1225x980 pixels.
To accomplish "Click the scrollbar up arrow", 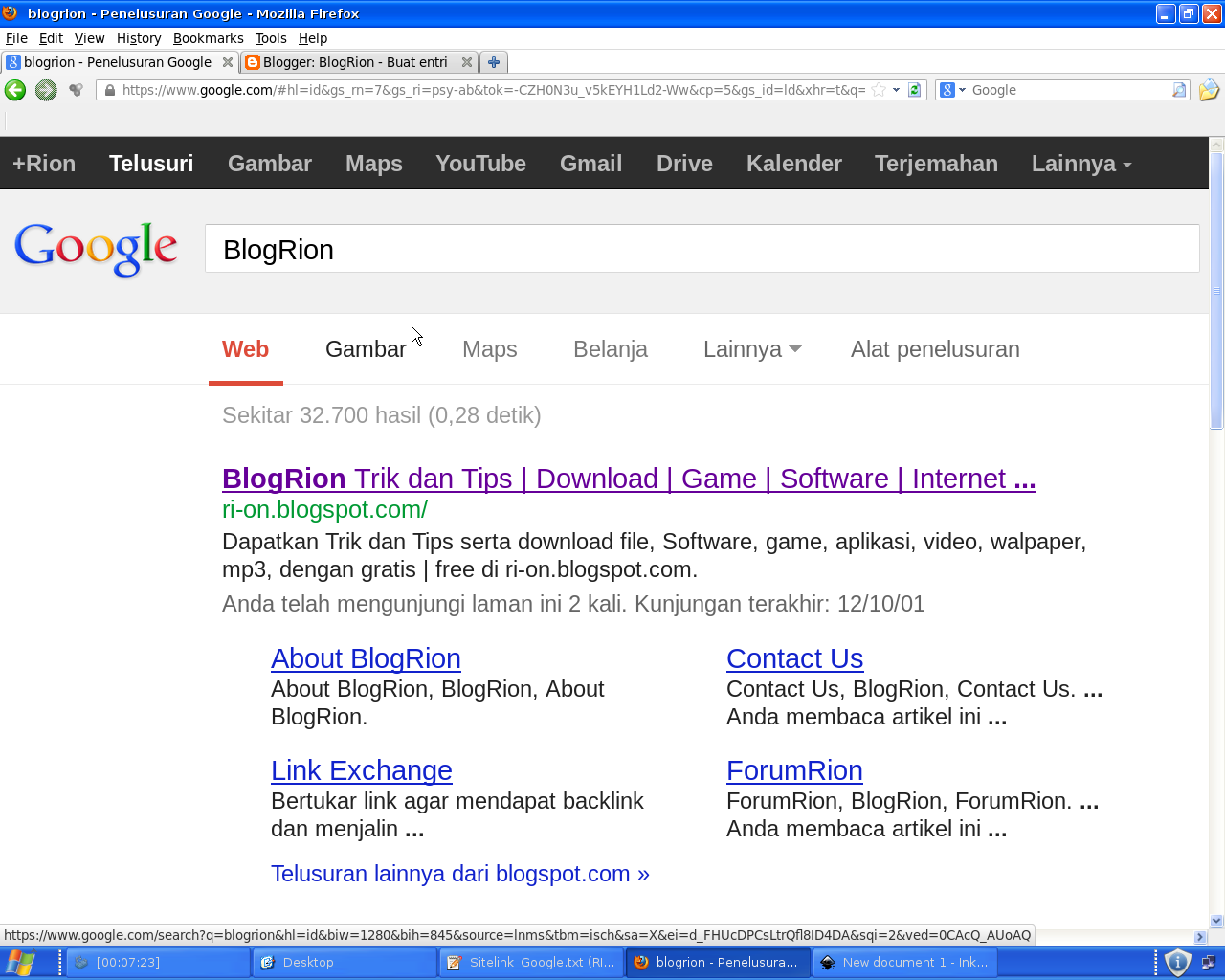I will pyautogui.click(x=1216, y=145).
